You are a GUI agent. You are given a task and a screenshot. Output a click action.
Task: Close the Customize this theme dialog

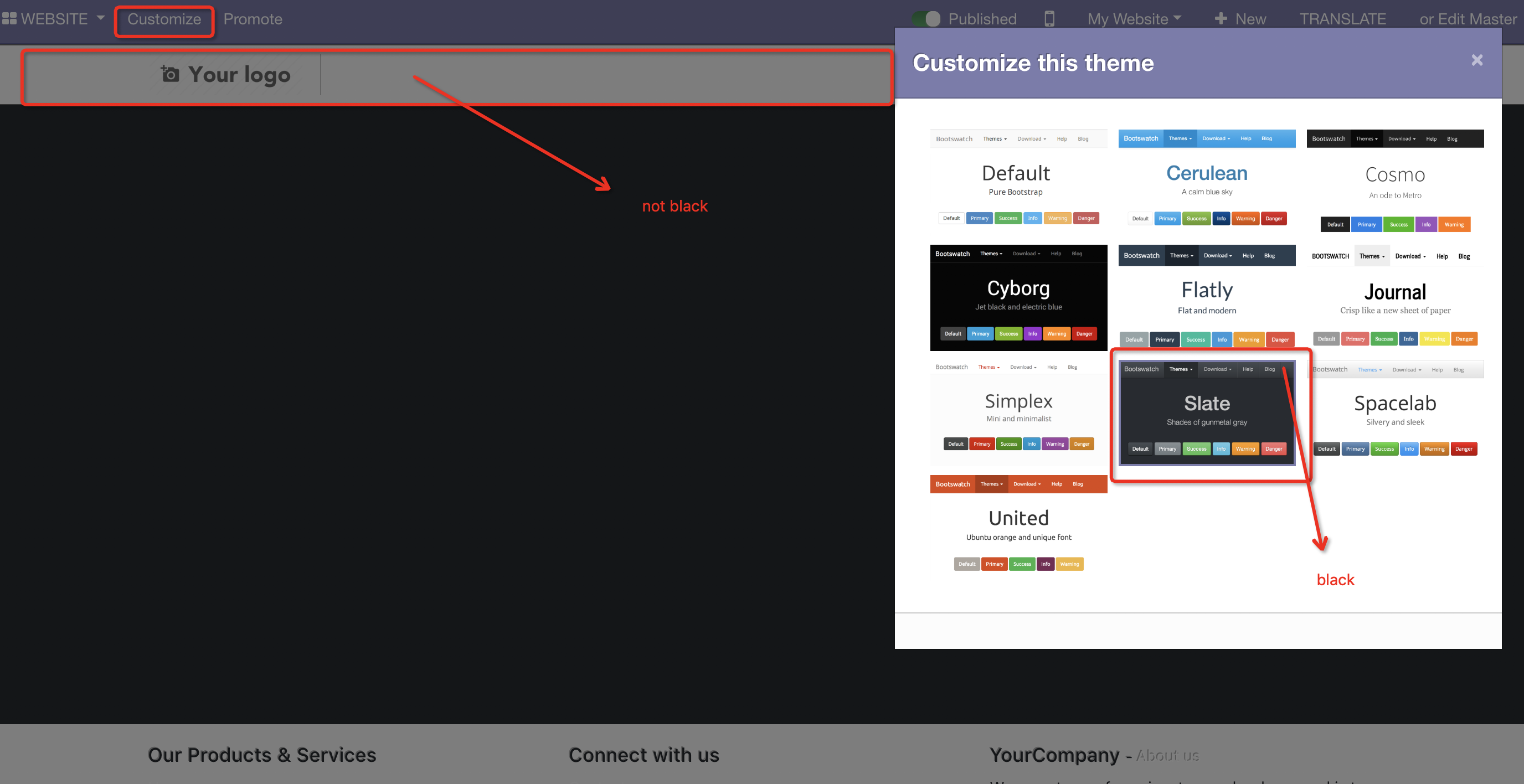pyautogui.click(x=1477, y=60)
